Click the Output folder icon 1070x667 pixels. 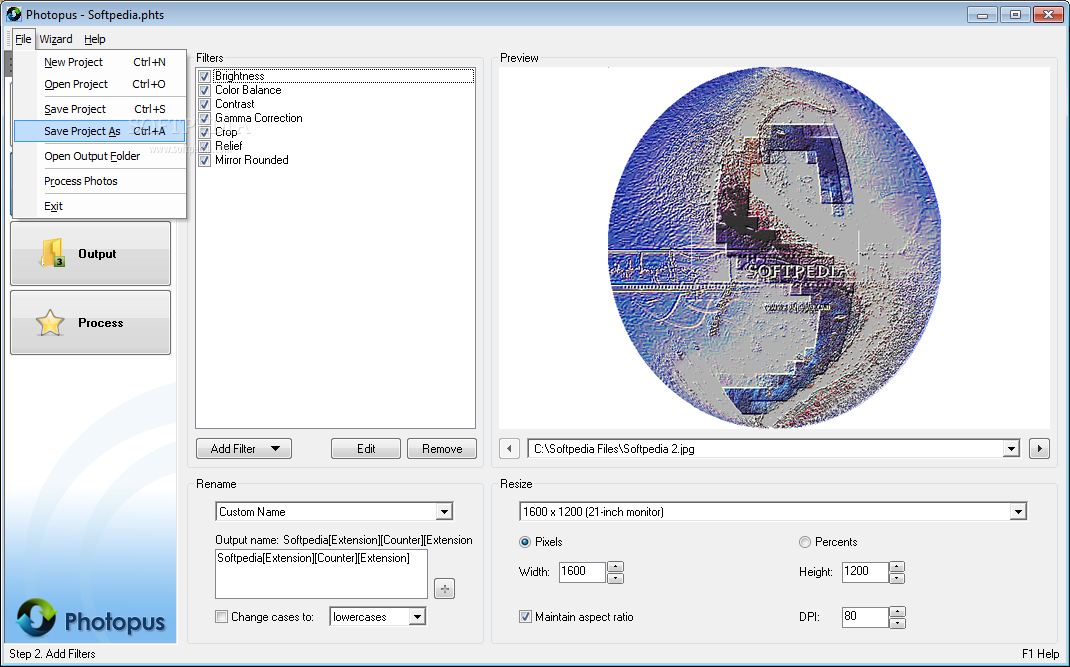pos(53,253)
